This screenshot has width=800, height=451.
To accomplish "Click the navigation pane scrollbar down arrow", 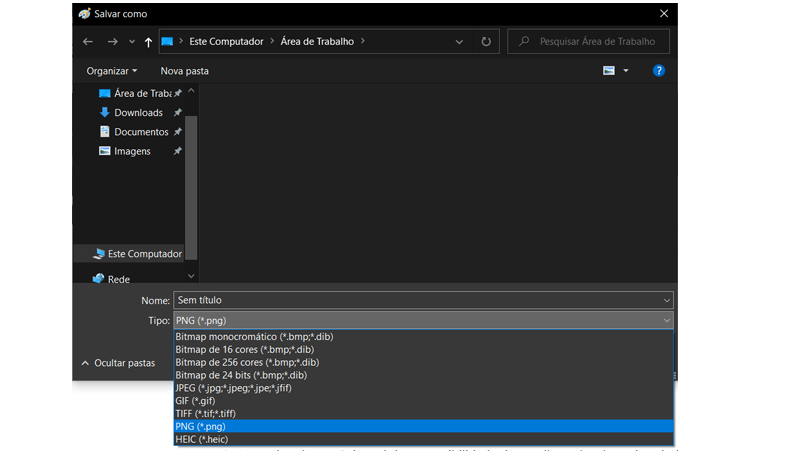I will coord(191,276).
